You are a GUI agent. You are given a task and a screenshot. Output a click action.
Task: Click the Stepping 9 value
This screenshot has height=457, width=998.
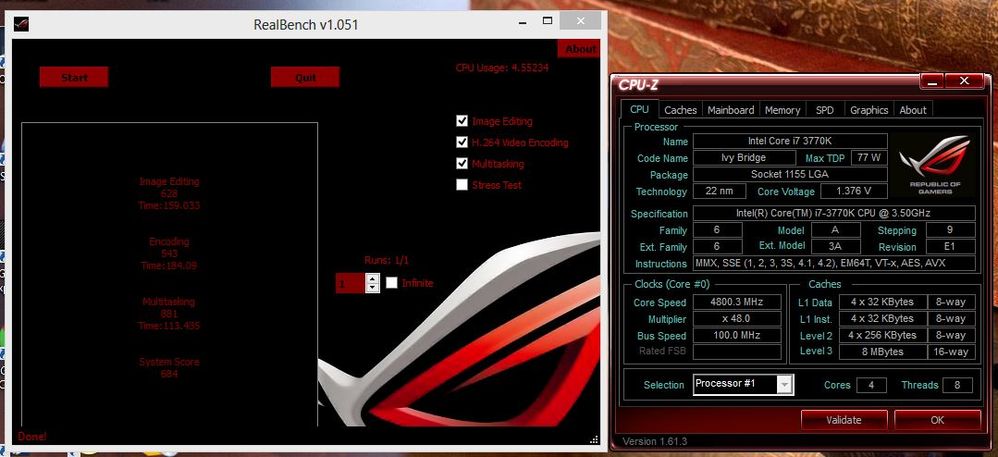950,230
